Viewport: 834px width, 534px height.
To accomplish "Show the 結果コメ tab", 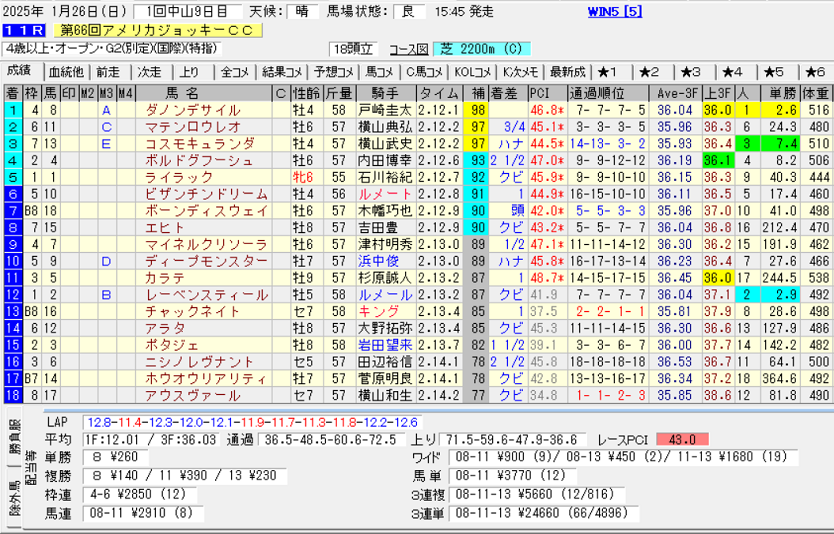I will tap(281, 71).
